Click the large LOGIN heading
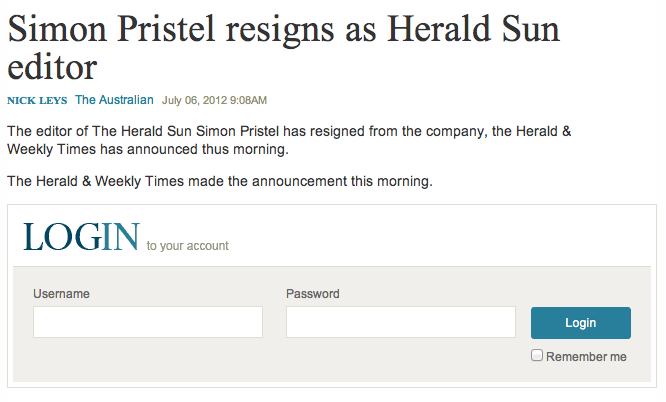This screenshot has width=666, height=402. 80,238
